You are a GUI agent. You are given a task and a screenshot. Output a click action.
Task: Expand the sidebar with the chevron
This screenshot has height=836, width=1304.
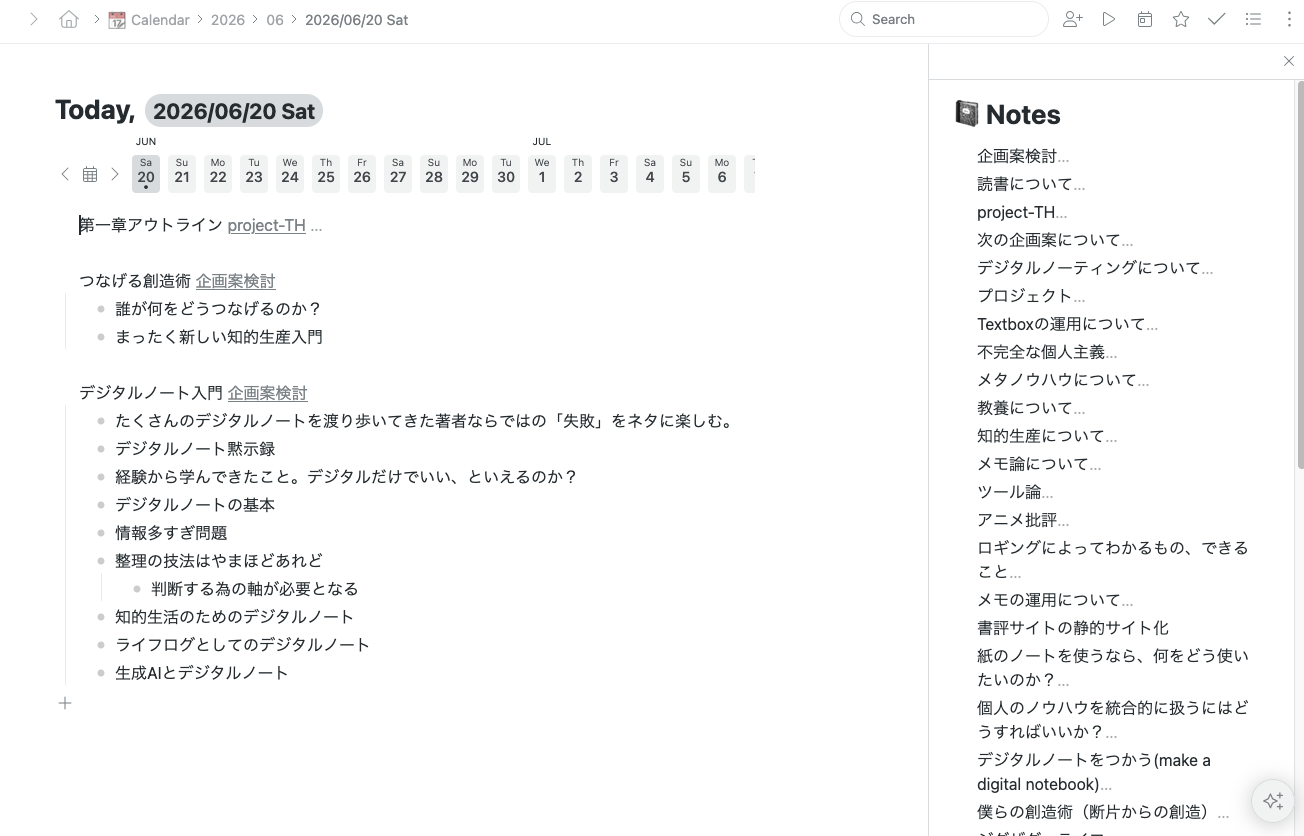click(34, 19)
